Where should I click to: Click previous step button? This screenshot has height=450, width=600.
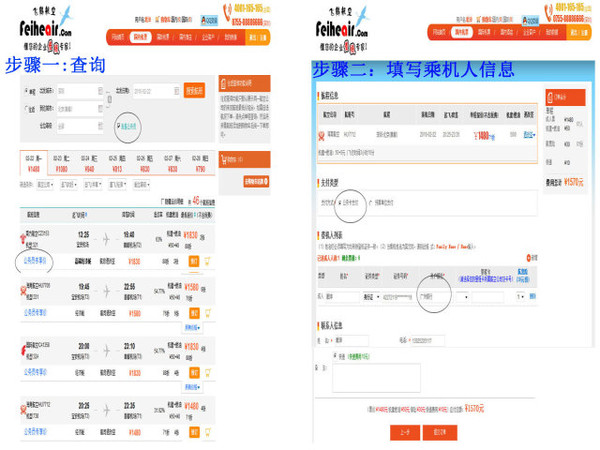(x=405, y=432)
